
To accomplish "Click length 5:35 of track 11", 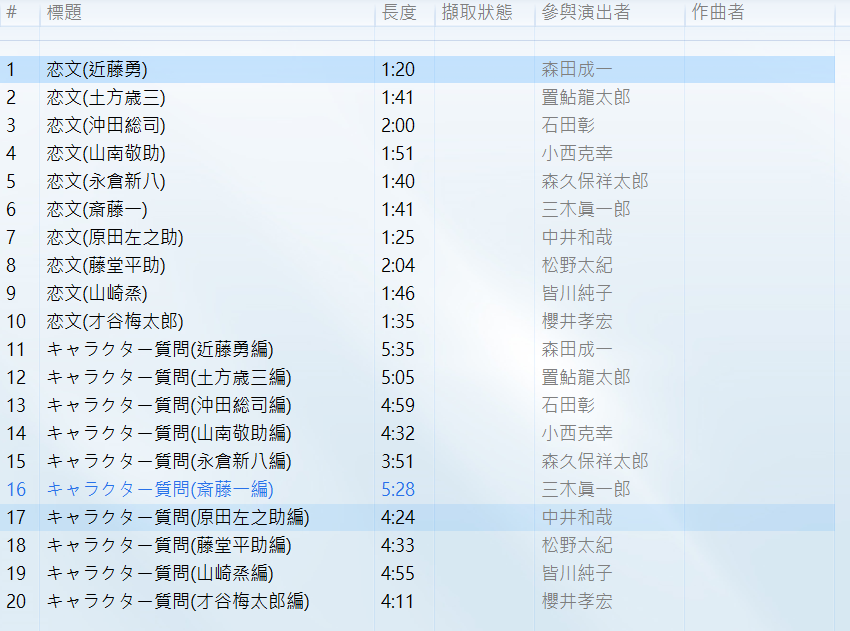I will pos(398,349).
